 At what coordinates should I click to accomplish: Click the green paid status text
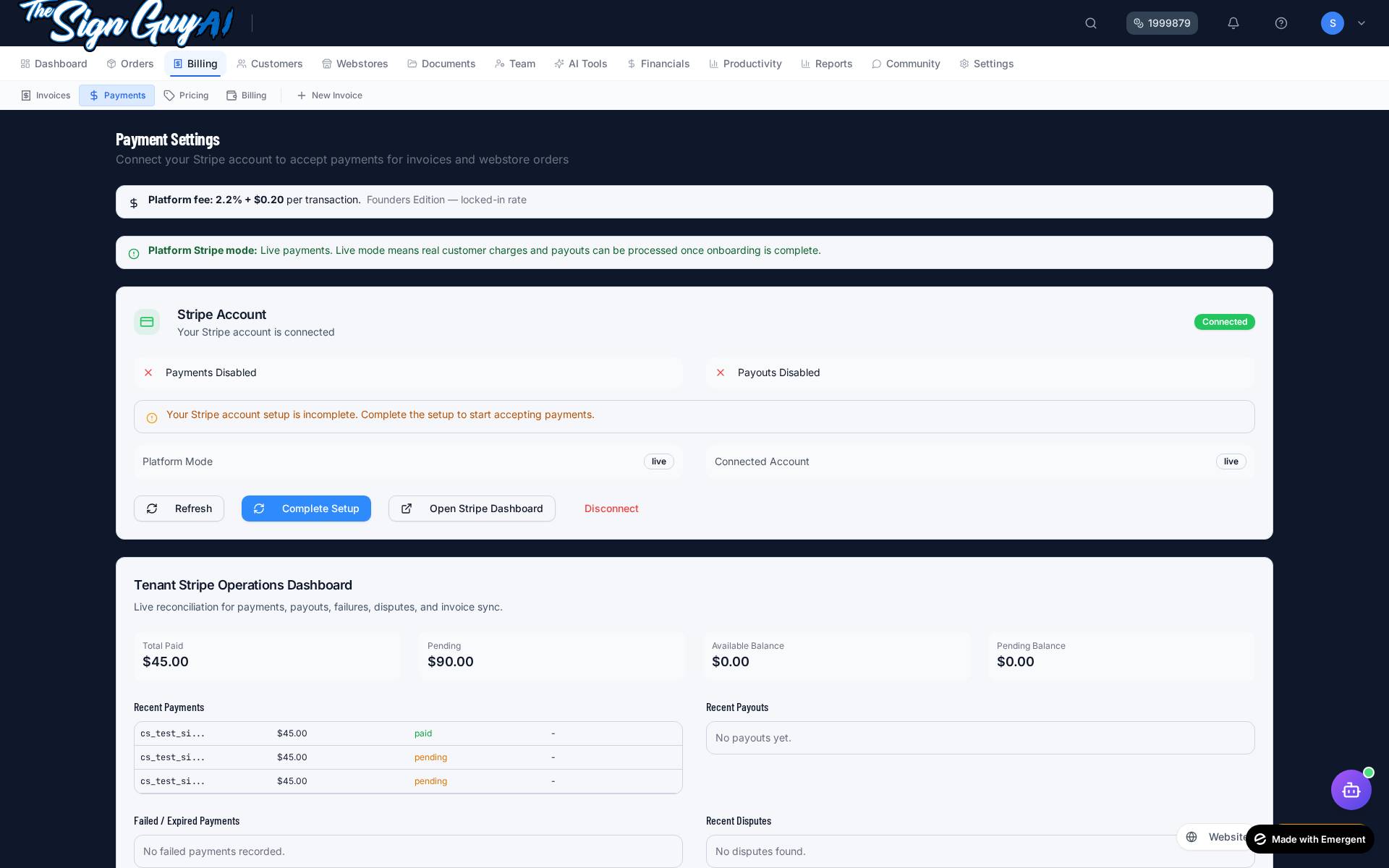[x=423, y=733]
